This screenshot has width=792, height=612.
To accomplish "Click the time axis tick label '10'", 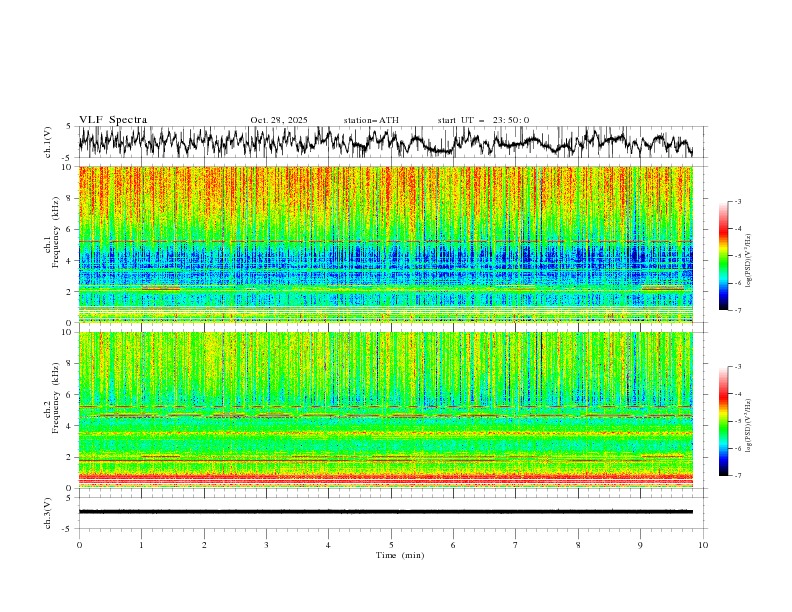I will tap(703, 545).
